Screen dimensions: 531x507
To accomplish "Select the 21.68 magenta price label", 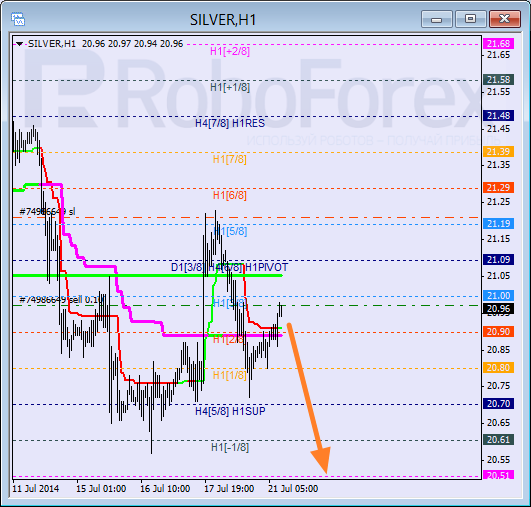I will (498, 44).
